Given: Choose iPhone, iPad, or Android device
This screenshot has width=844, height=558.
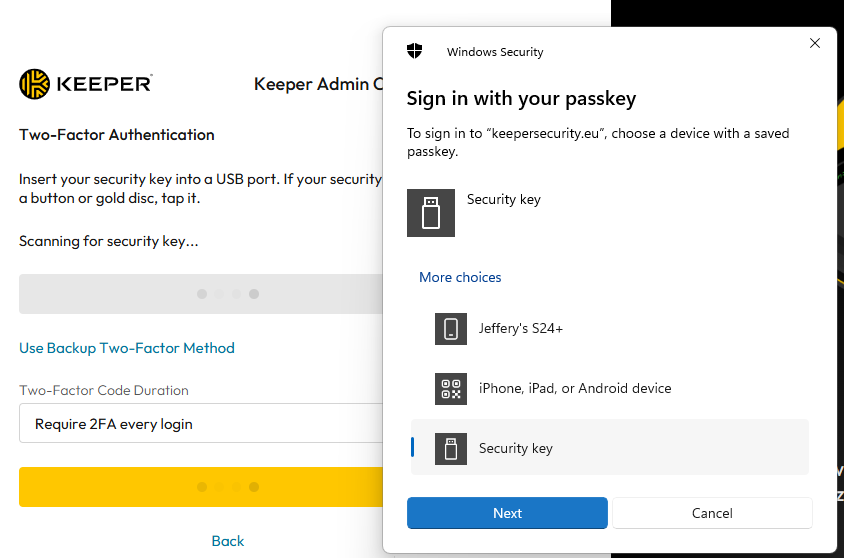Looking at the screenshot, I should (574, 388).
